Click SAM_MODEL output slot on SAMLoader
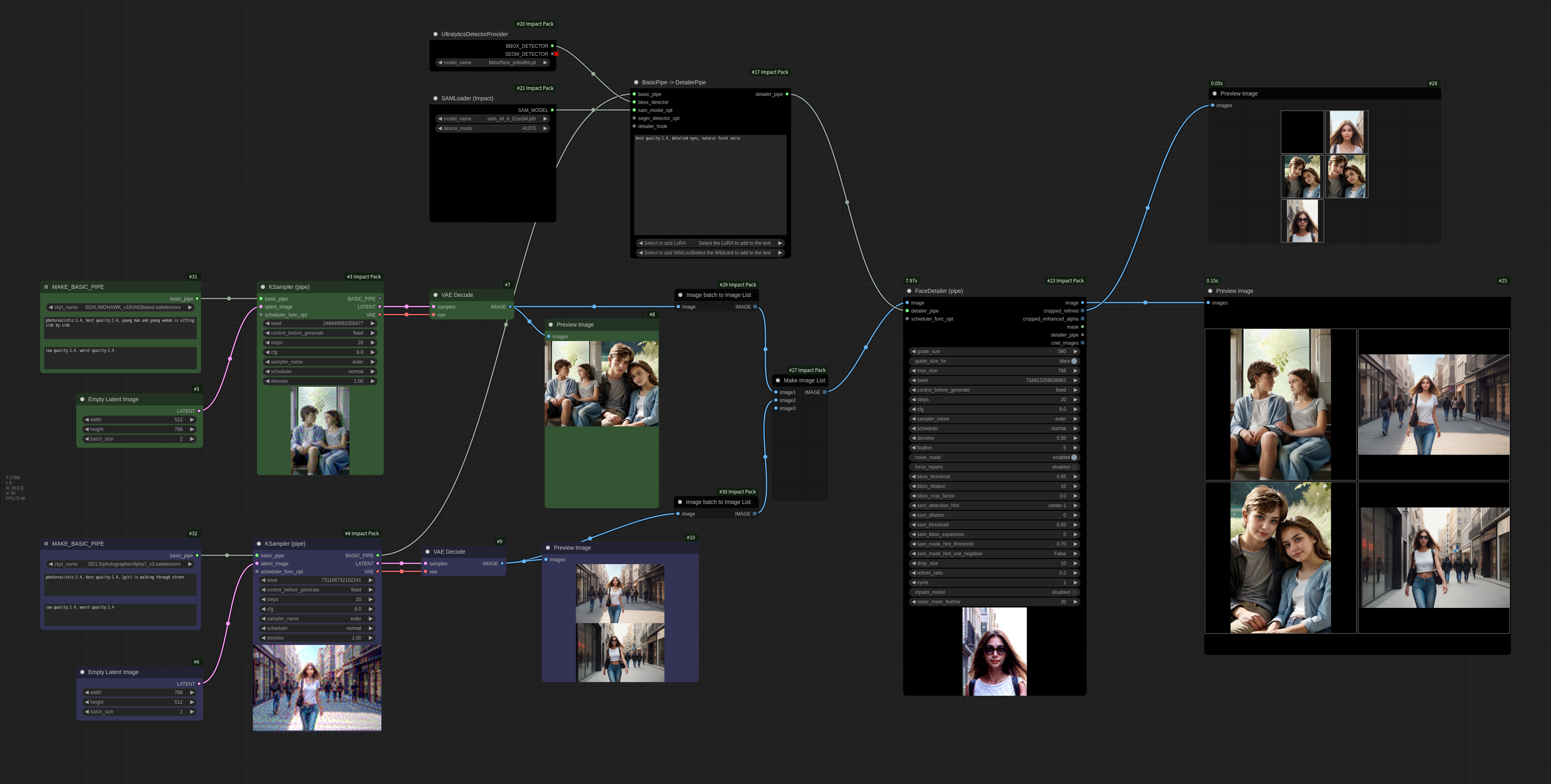 point(552,110)
